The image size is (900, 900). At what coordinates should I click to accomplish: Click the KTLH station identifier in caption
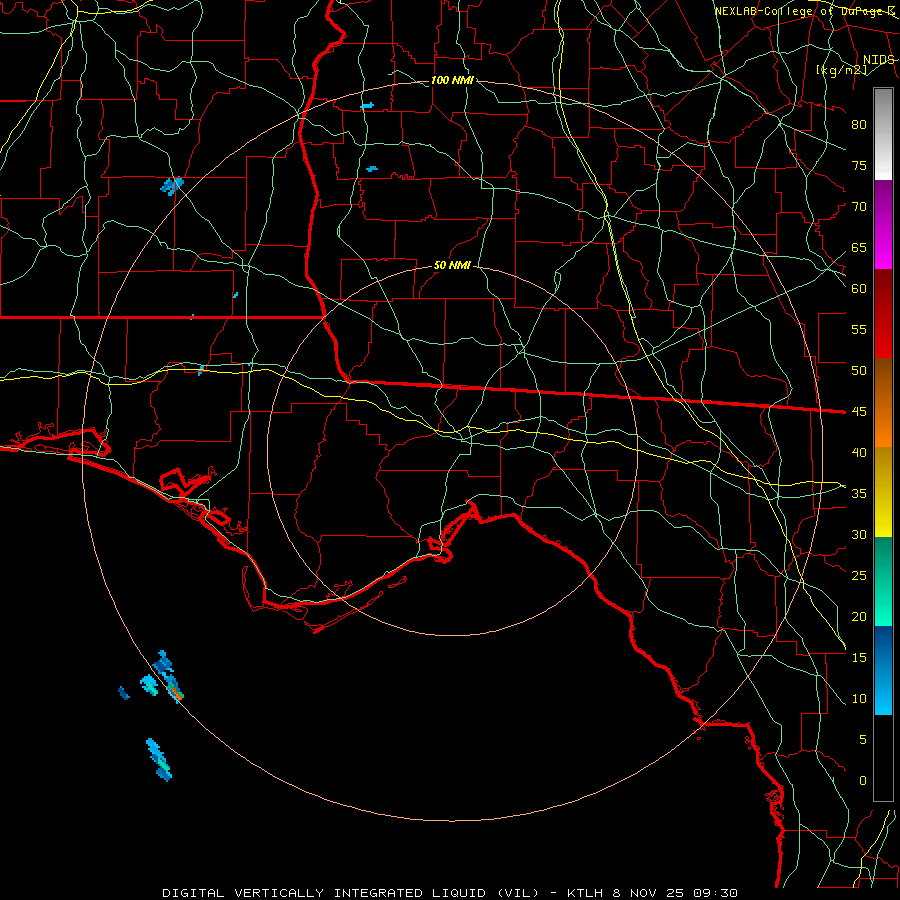[x=584, y=893]
